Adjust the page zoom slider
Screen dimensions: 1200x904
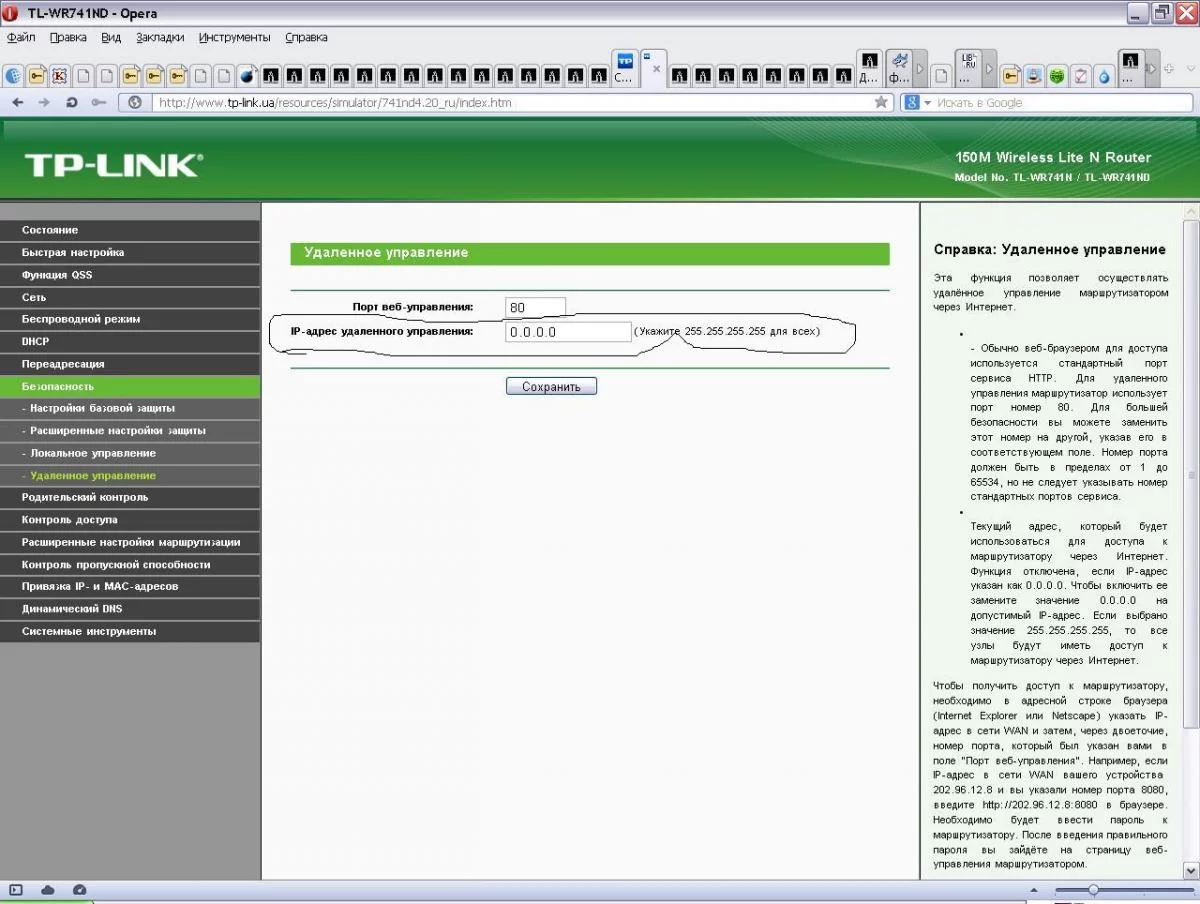1093,890
